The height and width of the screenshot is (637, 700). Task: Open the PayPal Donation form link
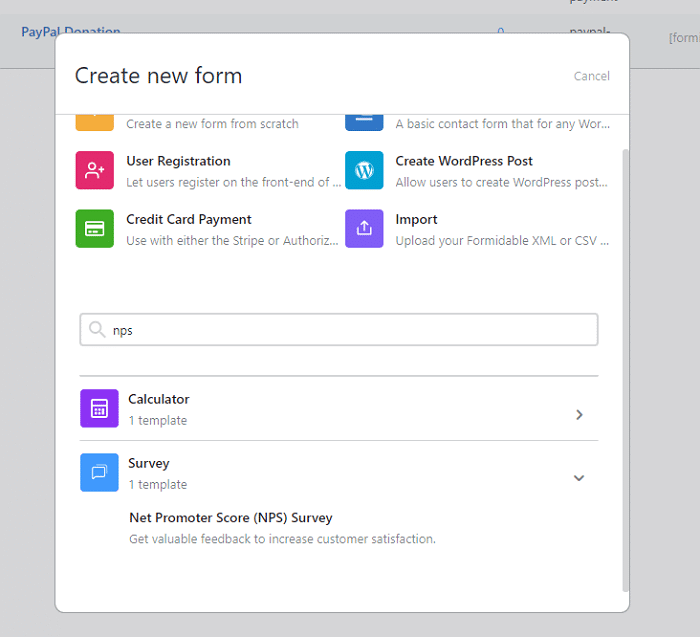pos(70,32)
